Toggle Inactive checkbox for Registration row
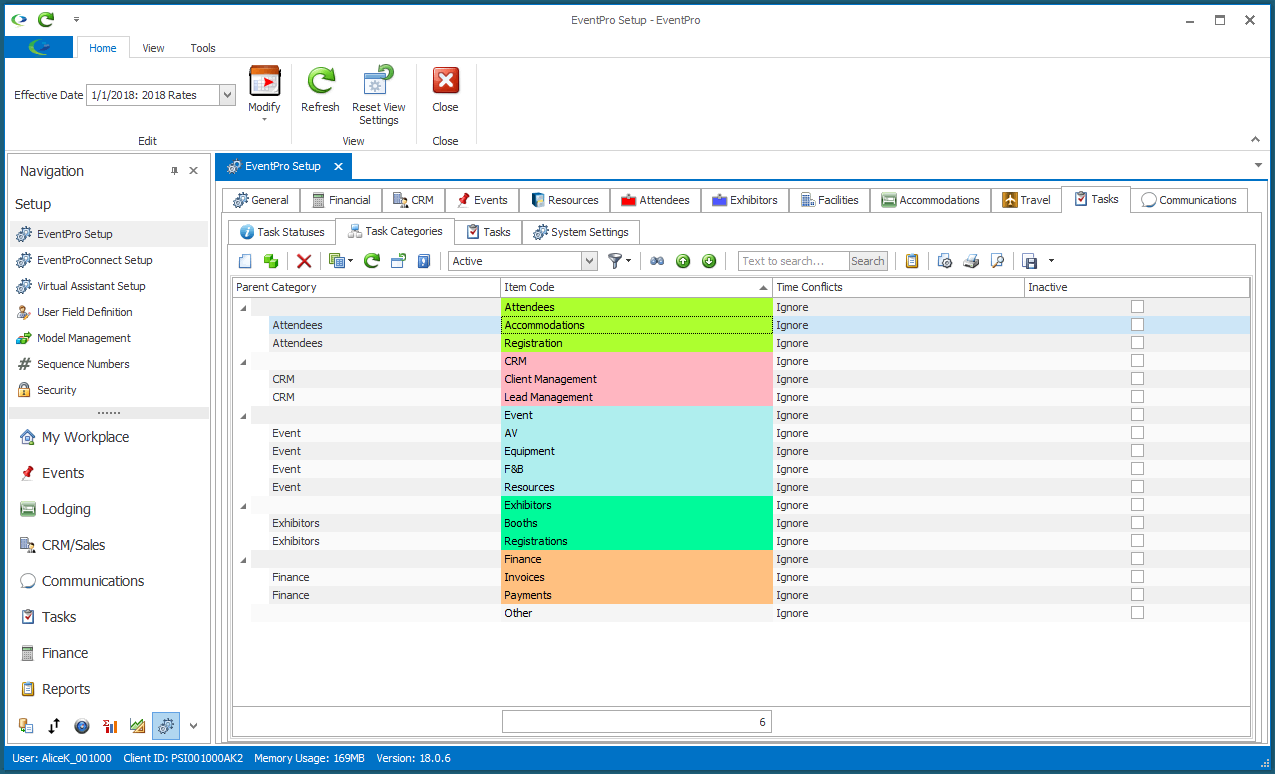 [1137, 343]
